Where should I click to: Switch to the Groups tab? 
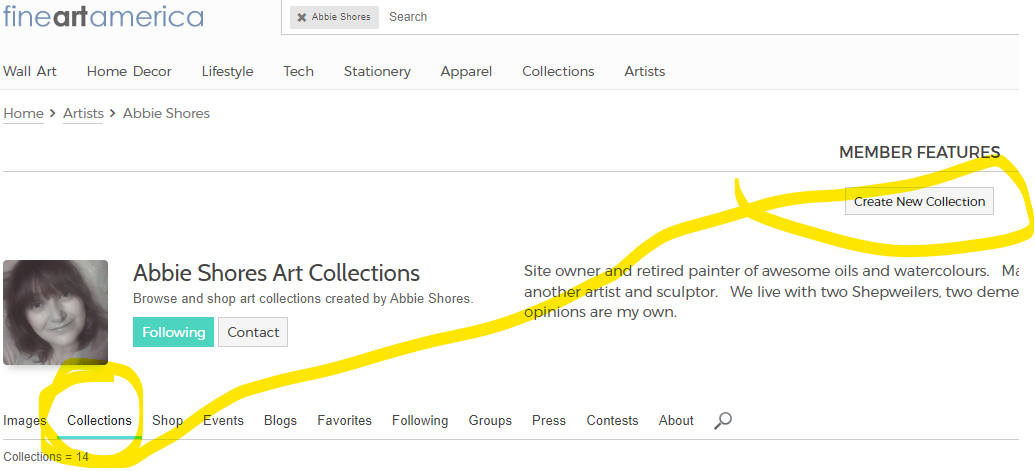click(490, 420)
